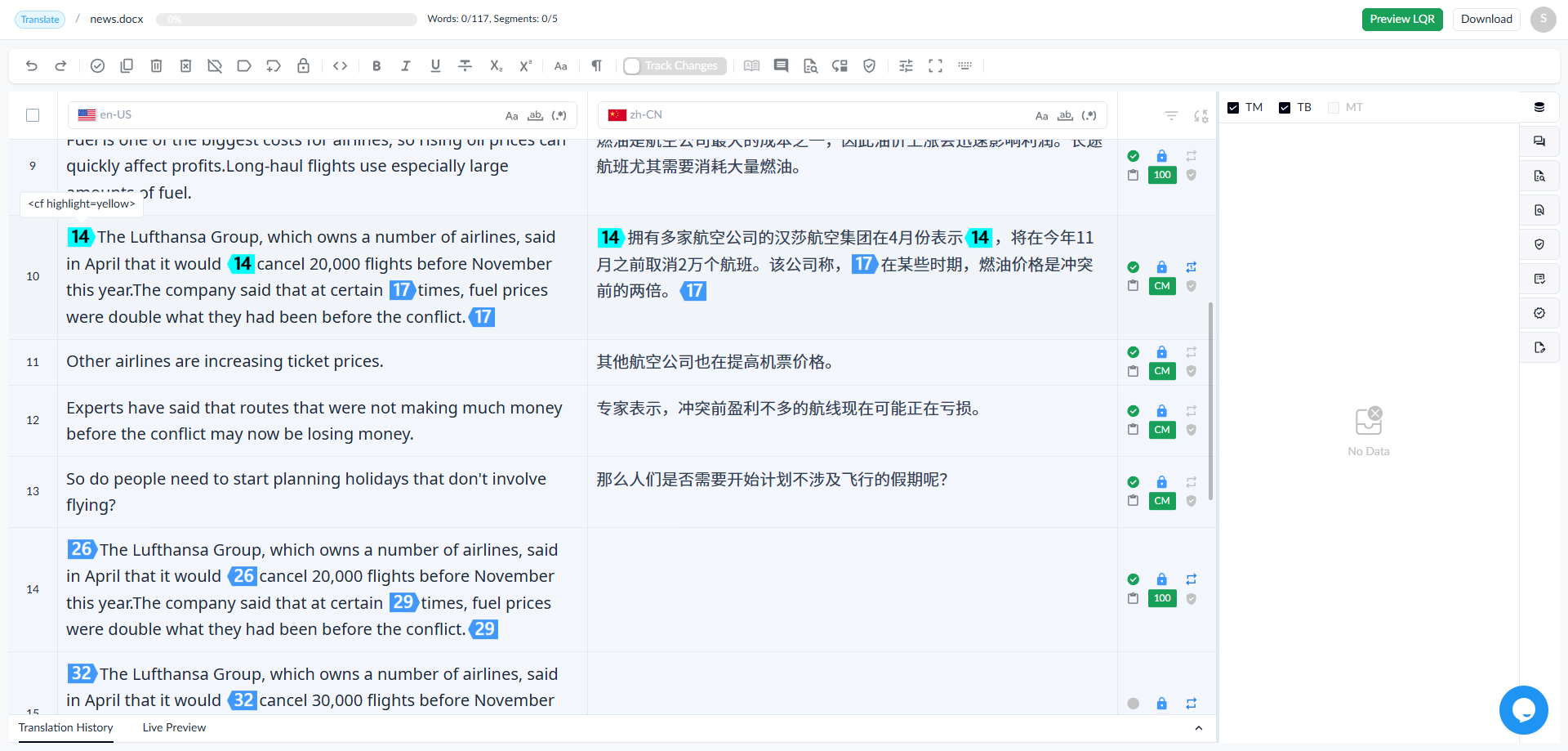Toggle italic formatting
This screenshot has width=1568, height=751.
(x=406, y=66)
